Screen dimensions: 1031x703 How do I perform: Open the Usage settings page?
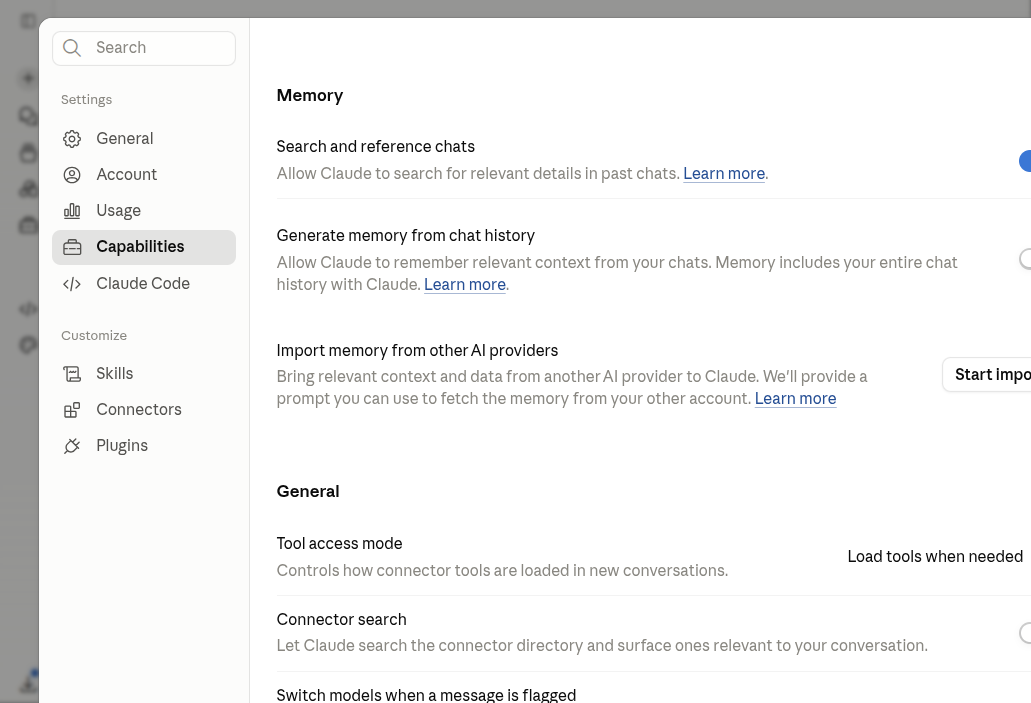click(144, 210)
